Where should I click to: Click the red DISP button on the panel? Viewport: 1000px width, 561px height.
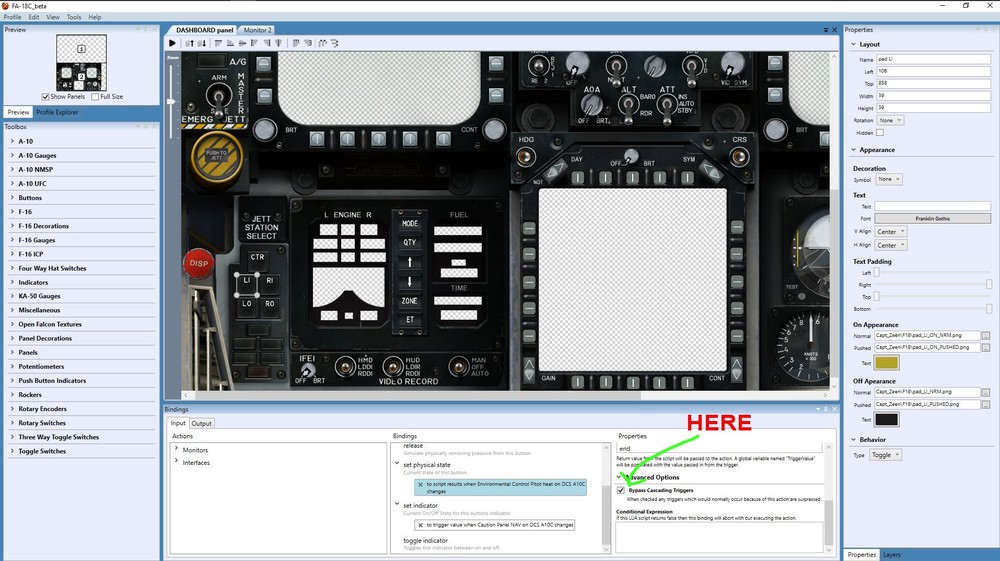pyautogui.click(x=198, y=263)
